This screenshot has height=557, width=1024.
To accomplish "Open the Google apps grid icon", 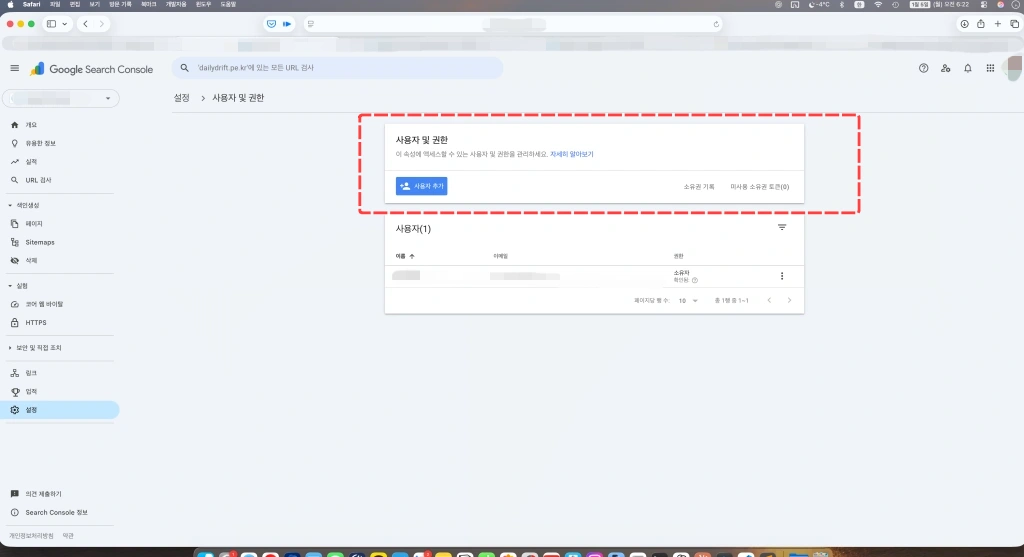I will tap(990, 68).
